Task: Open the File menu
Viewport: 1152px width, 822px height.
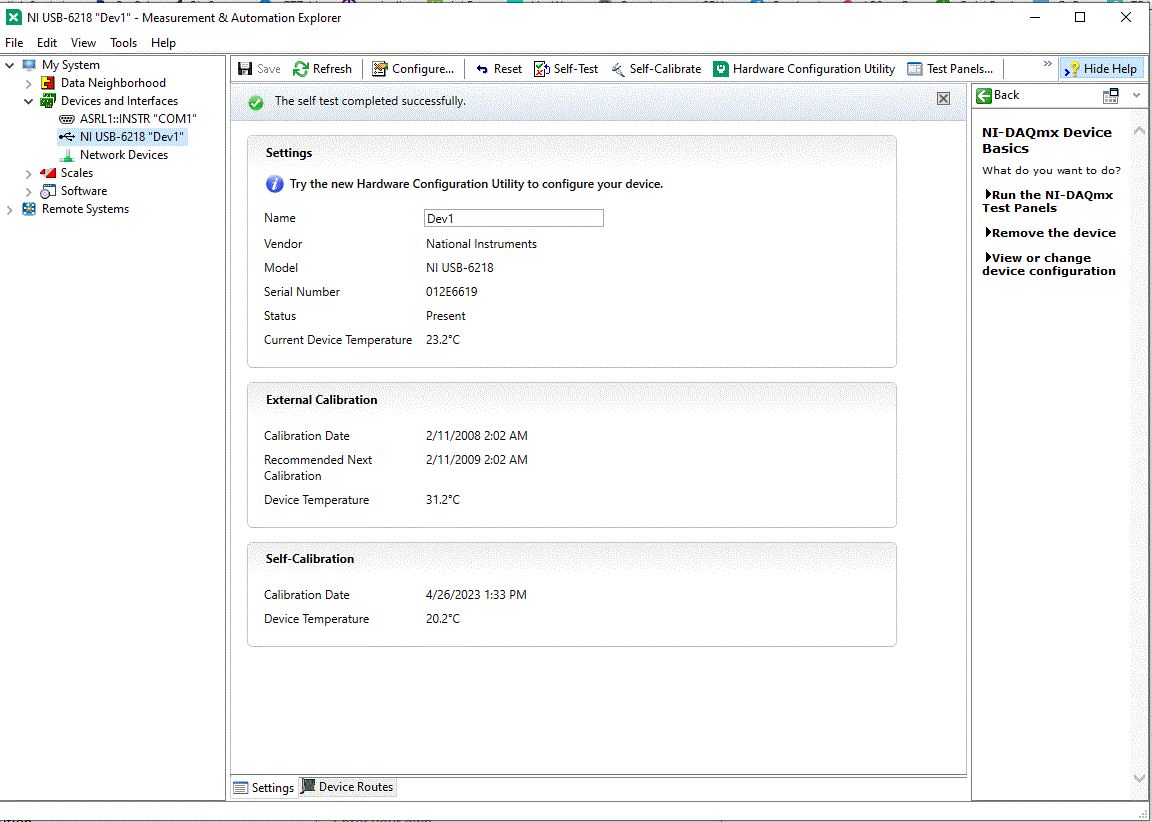Action: coord(14,43)
